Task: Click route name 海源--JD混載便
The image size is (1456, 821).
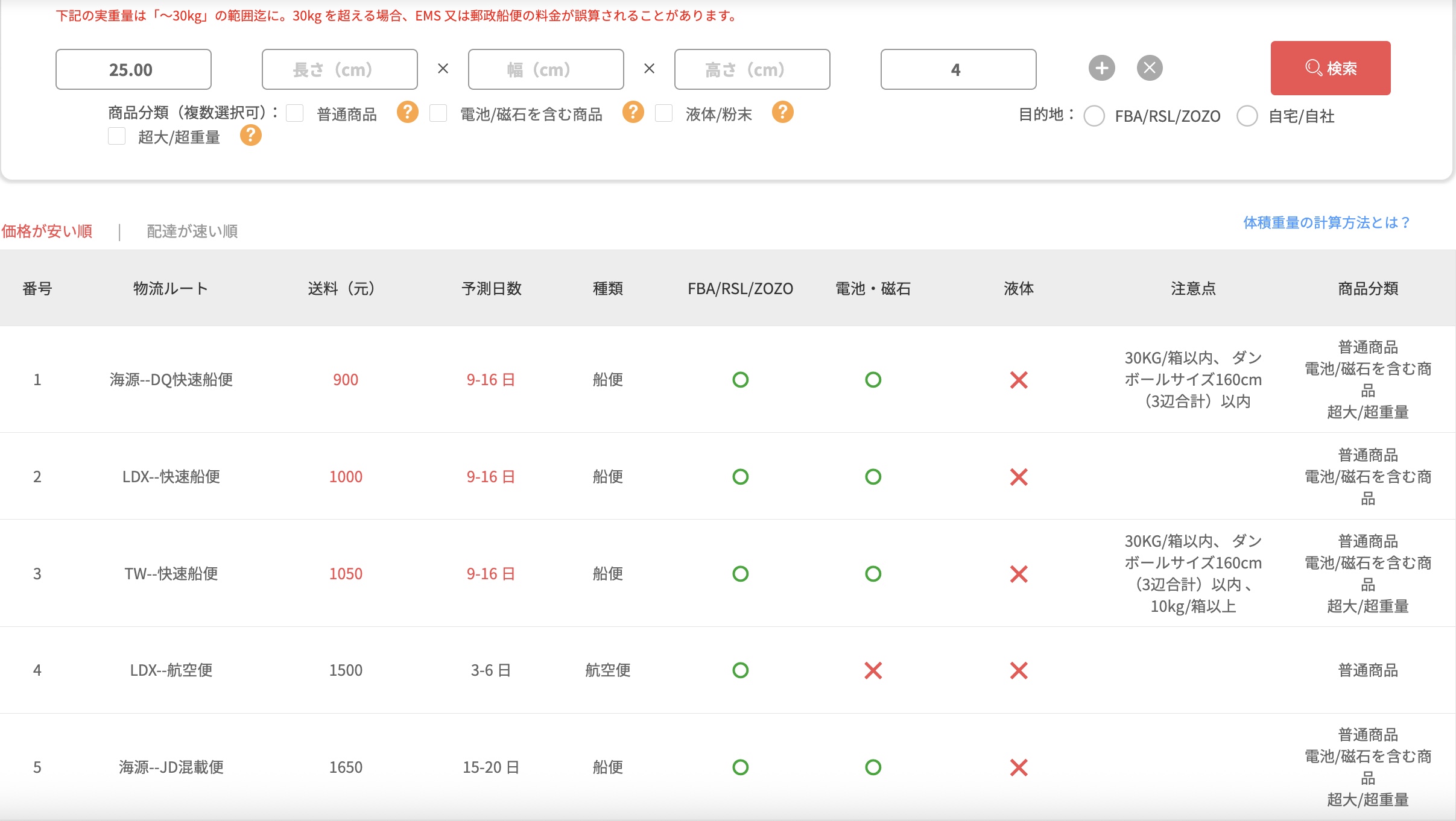Action: pyautogui.click(x=171, y=767)
